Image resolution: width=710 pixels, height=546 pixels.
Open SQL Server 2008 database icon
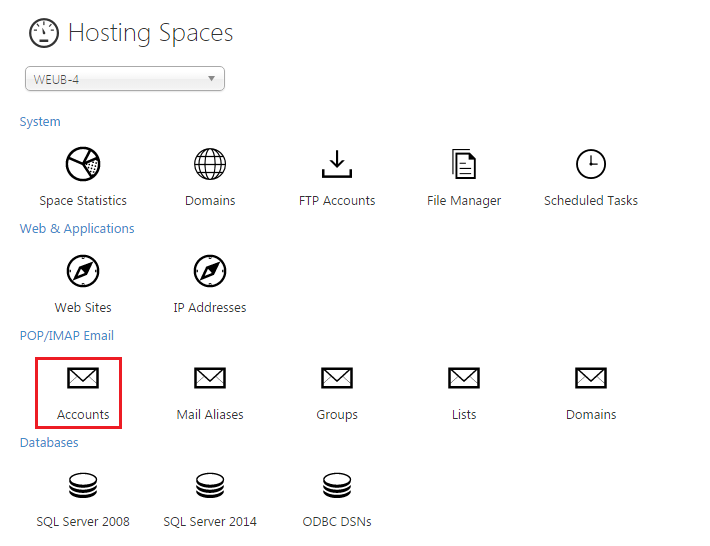click(83, 485)
